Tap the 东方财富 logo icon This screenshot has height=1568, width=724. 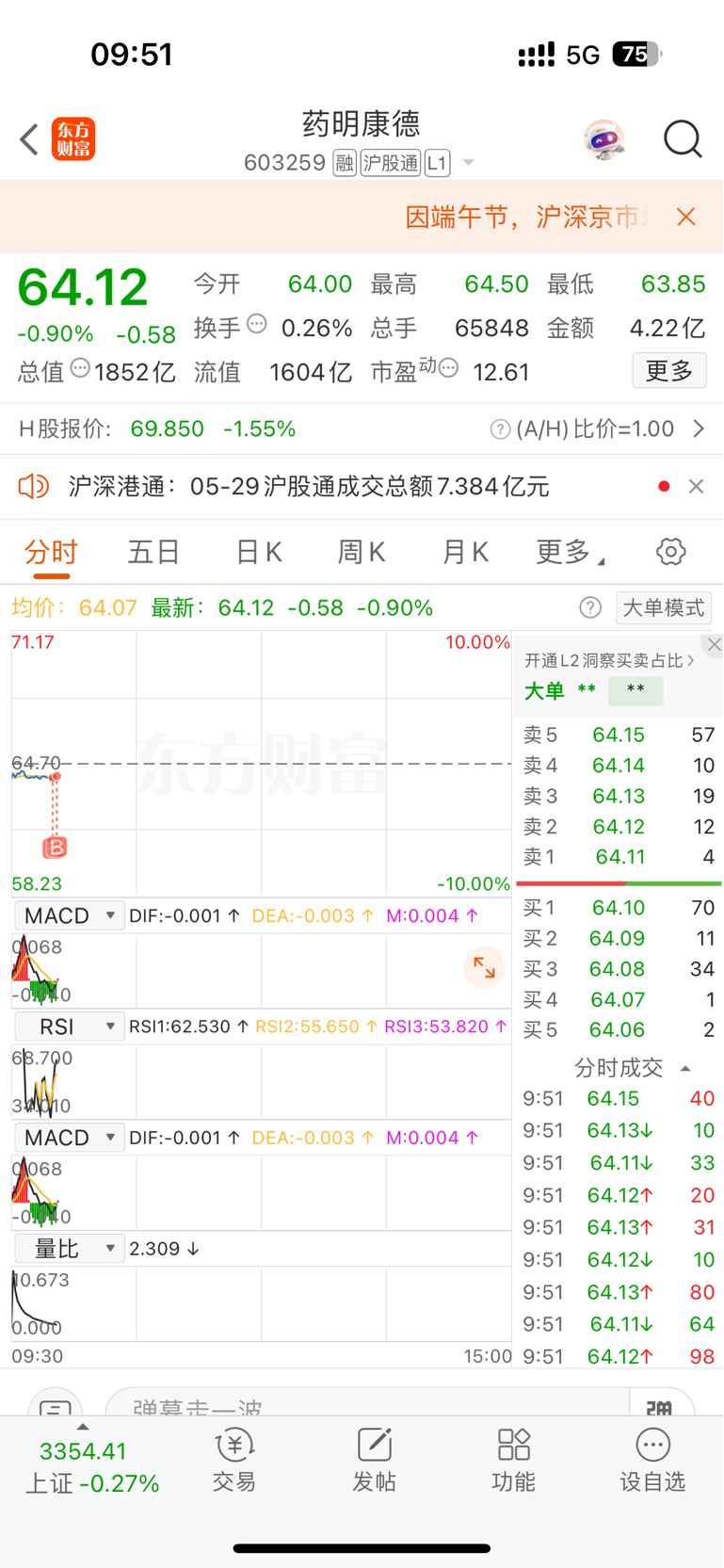pyautogui.click(x=73, y=139)
